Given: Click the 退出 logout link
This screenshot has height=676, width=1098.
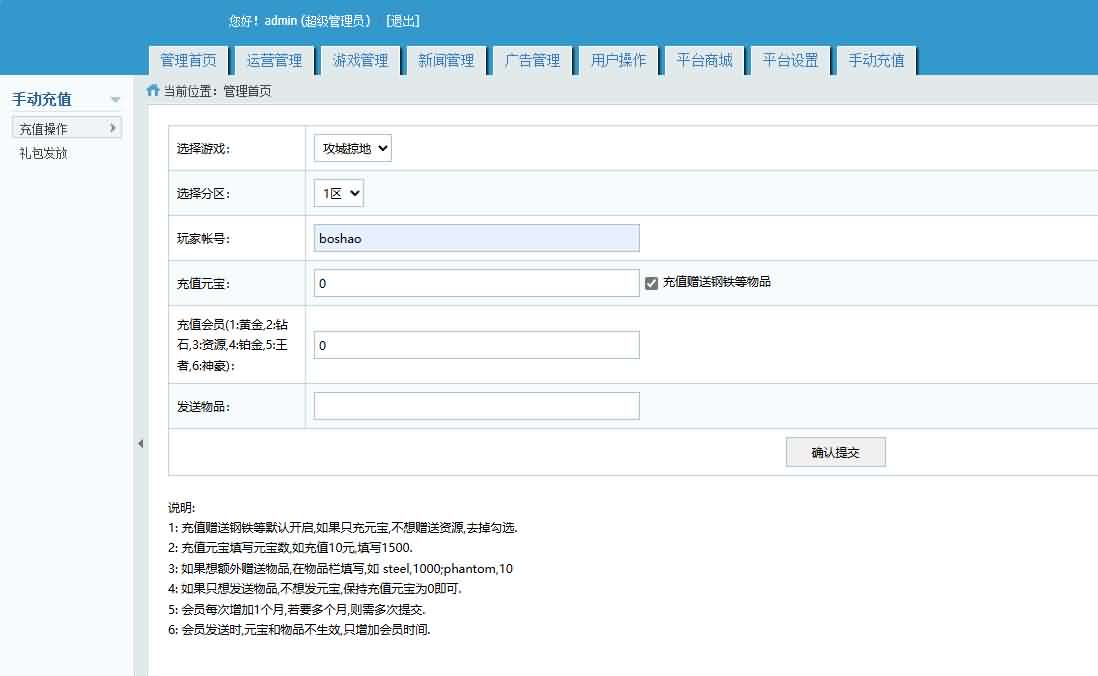Looking at the screenshot, I should [x=403, y=20].
